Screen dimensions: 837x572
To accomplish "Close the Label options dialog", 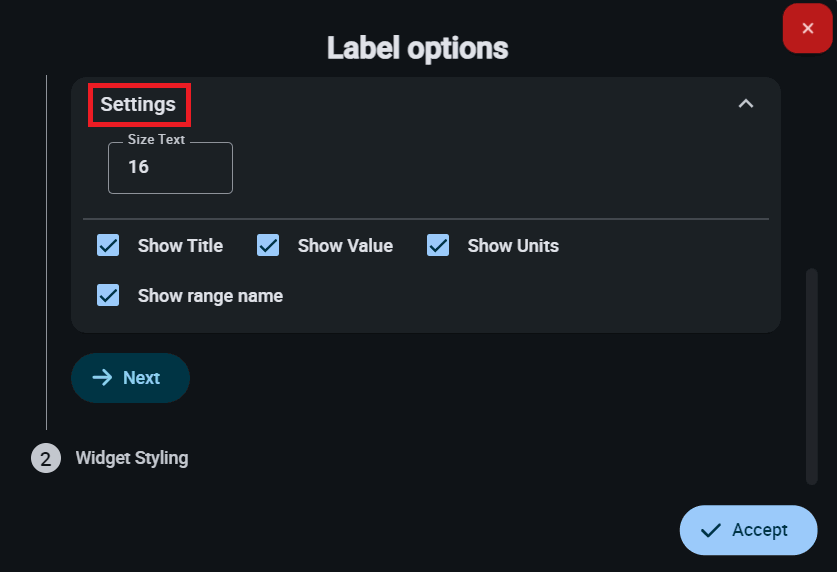I will coord(807,29).
